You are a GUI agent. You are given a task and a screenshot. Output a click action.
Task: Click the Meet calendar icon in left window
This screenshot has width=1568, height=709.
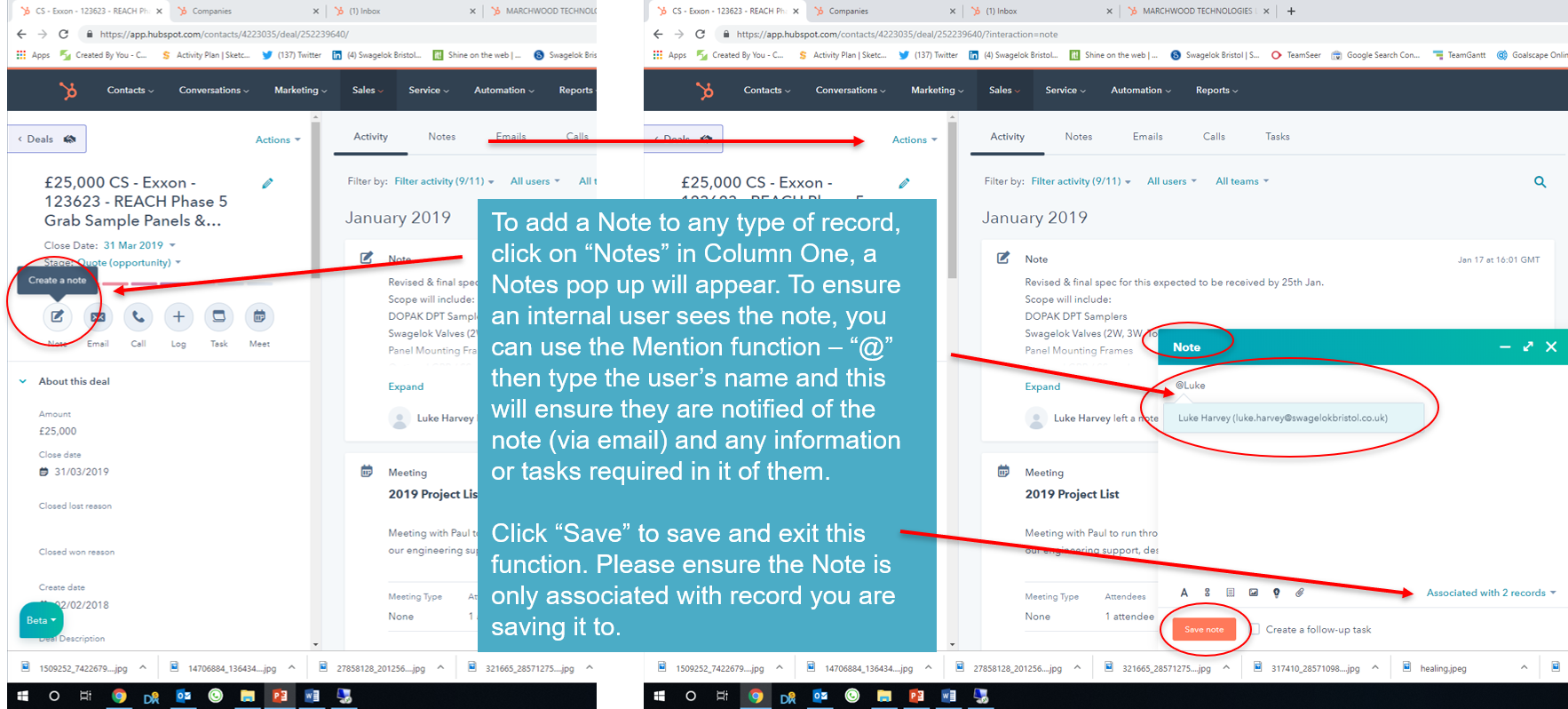tap(259, 316)
